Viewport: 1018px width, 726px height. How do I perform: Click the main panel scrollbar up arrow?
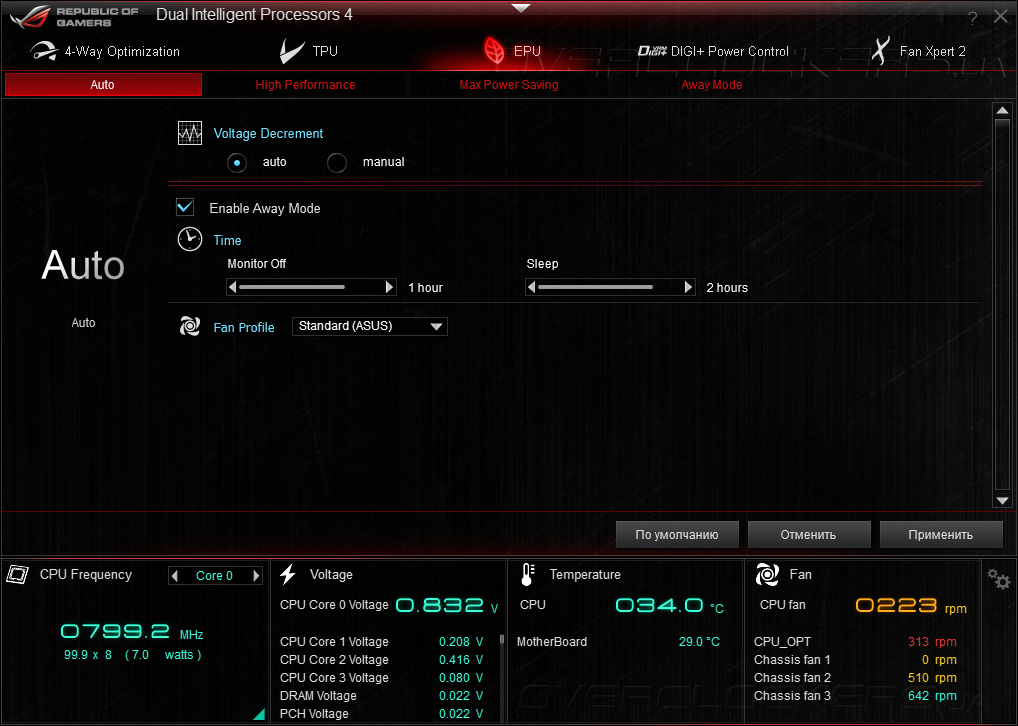click(x=1002, y=110)
